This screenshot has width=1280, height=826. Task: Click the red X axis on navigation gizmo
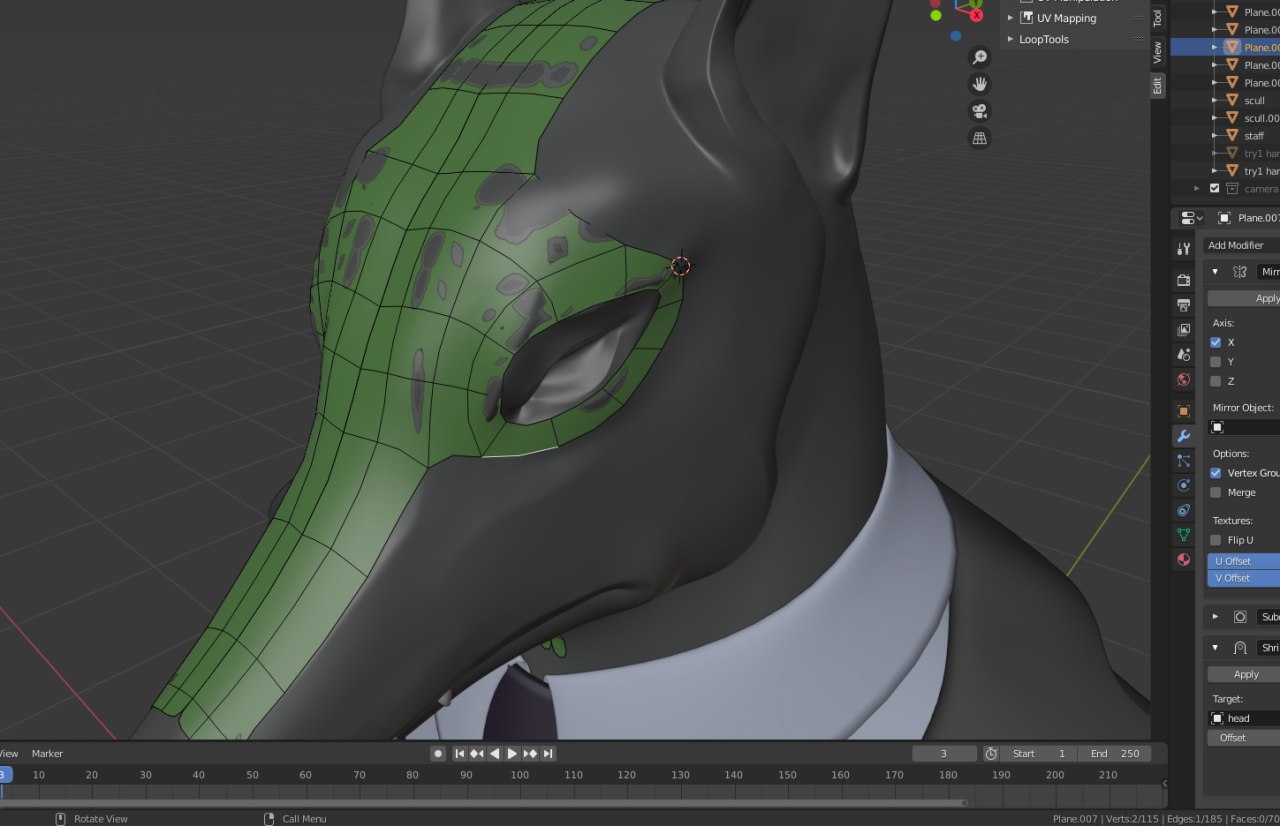(x=976, y=15)
